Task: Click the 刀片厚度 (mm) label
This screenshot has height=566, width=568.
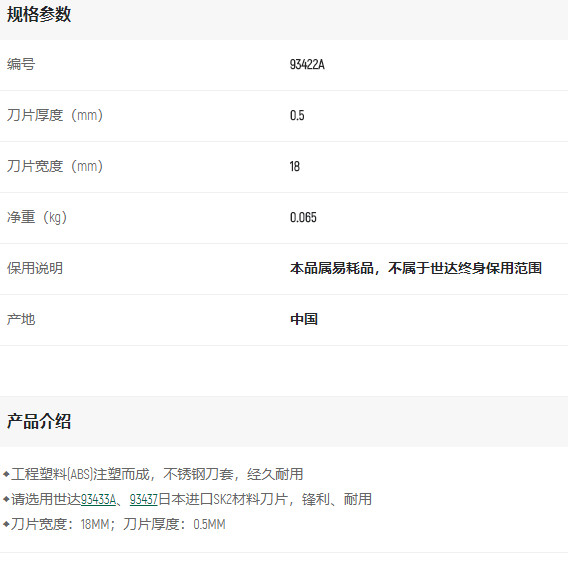Action: [x=55, y=115]
